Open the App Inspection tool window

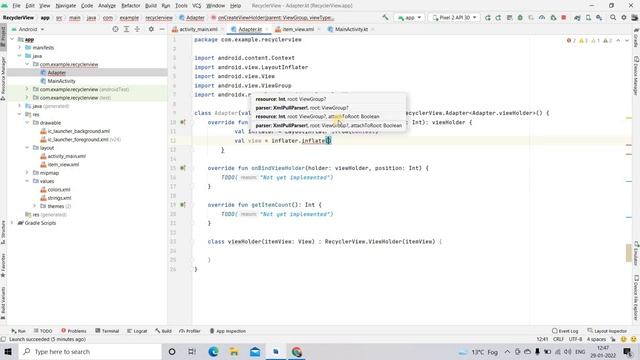(228, 331)
